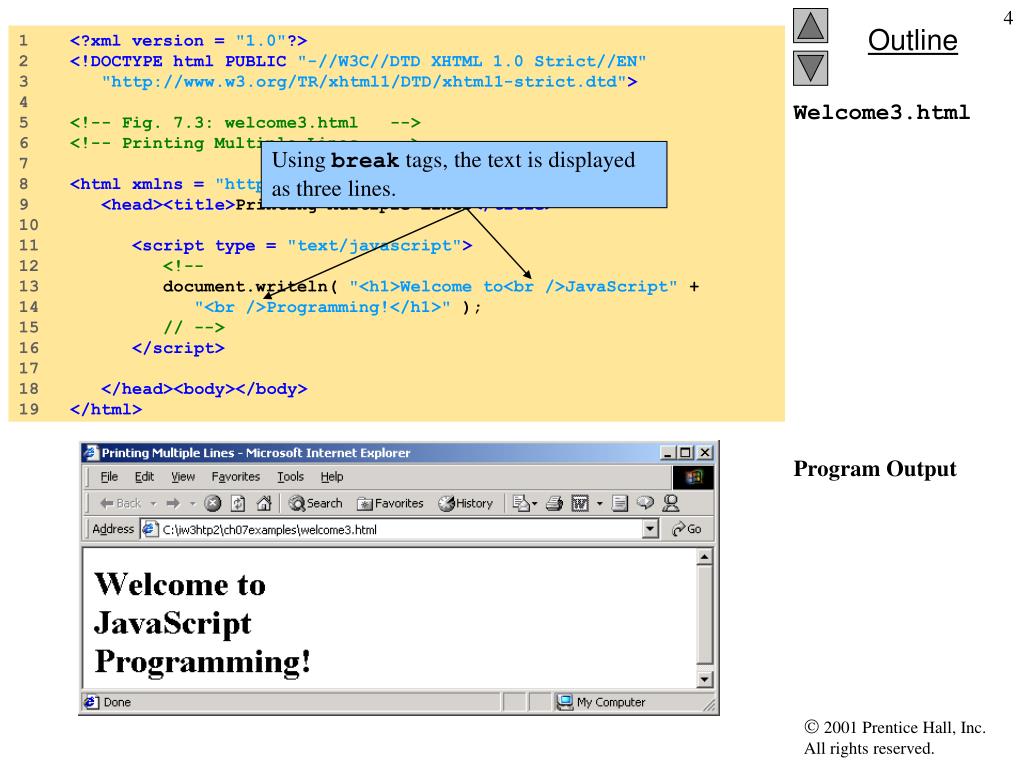Open the Tools menu
The width and height of the screenshot is (1024, 768).
click(x=290, y=477)
